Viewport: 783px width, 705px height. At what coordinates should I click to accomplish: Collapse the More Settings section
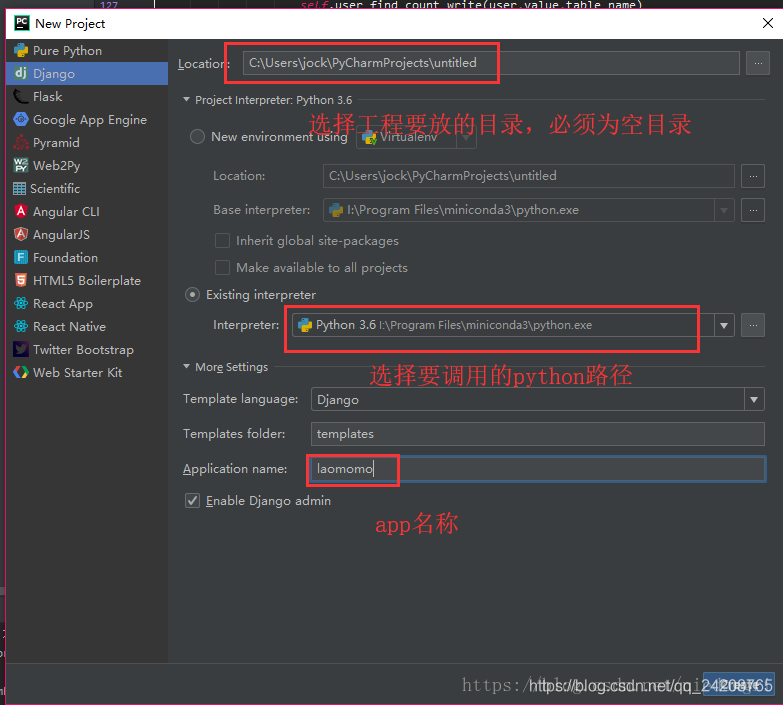[x=186, y=366]
